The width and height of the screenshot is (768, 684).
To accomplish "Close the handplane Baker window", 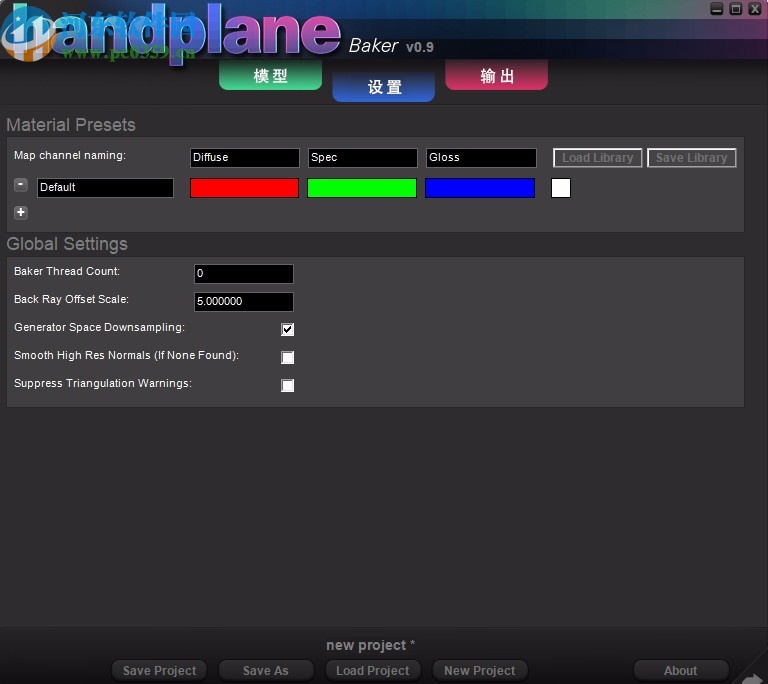I will point(755,9).
